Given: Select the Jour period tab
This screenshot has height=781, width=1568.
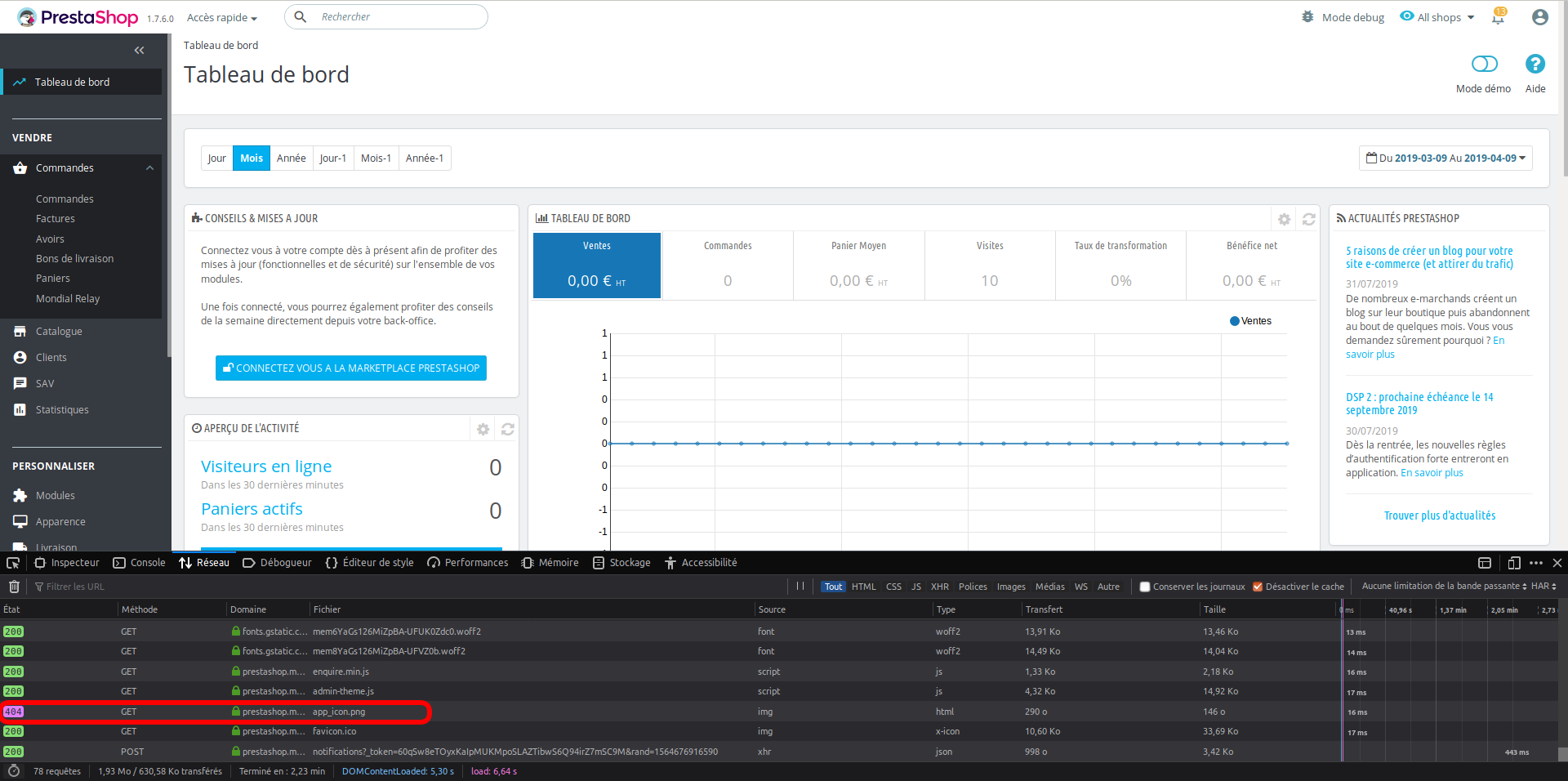Looking at the screenshot, I should [216, 158].
